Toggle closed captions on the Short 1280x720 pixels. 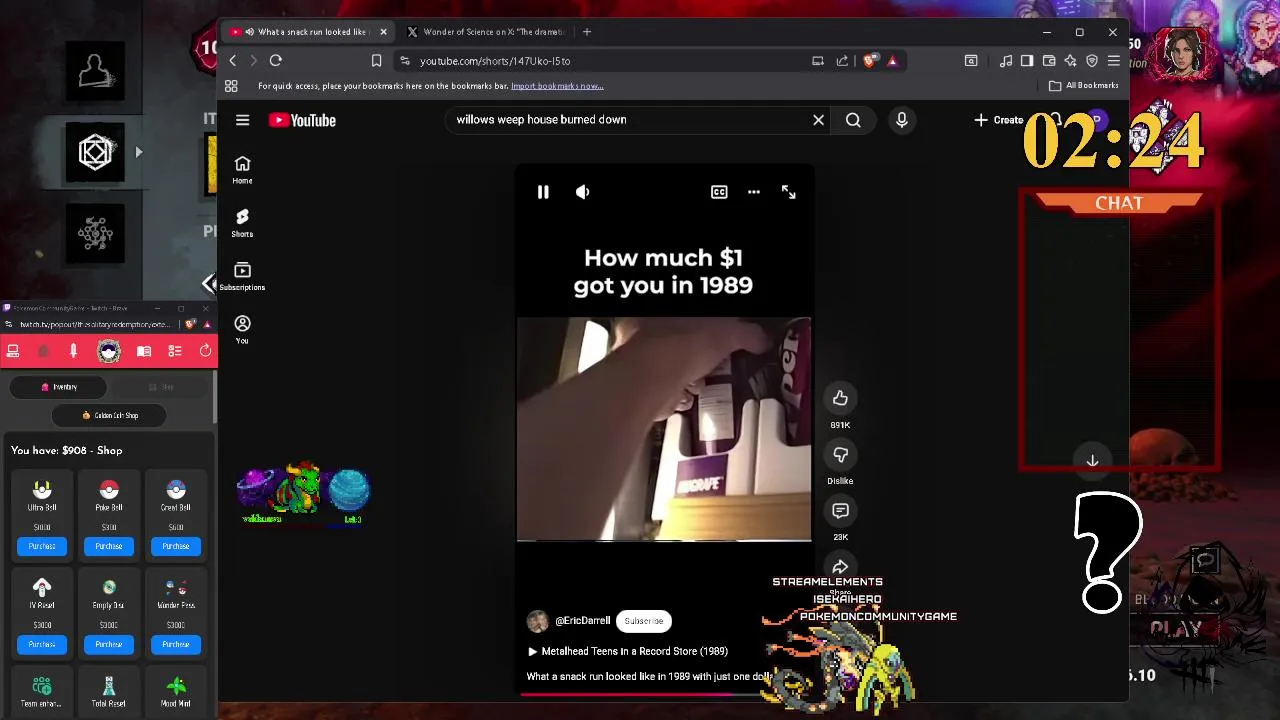coord(719,192)
